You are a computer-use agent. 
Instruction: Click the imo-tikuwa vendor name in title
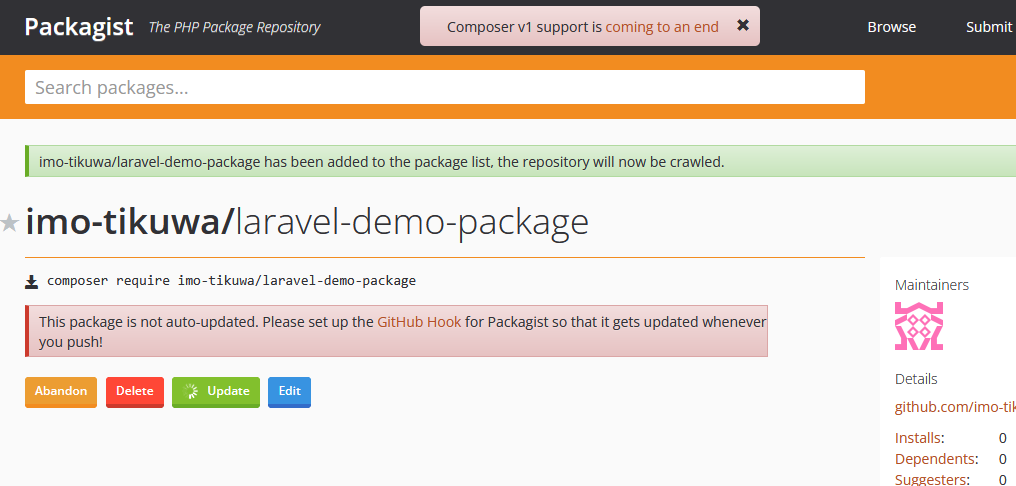click(128, 222)
